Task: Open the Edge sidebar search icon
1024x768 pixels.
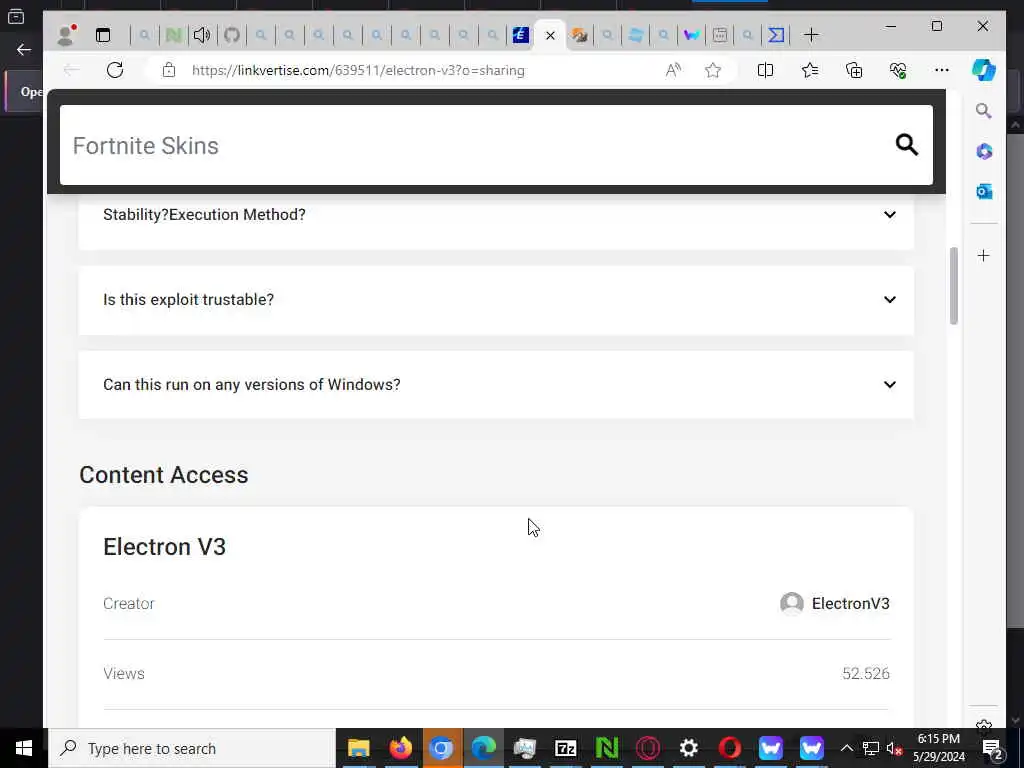Action: coord(984,111)
